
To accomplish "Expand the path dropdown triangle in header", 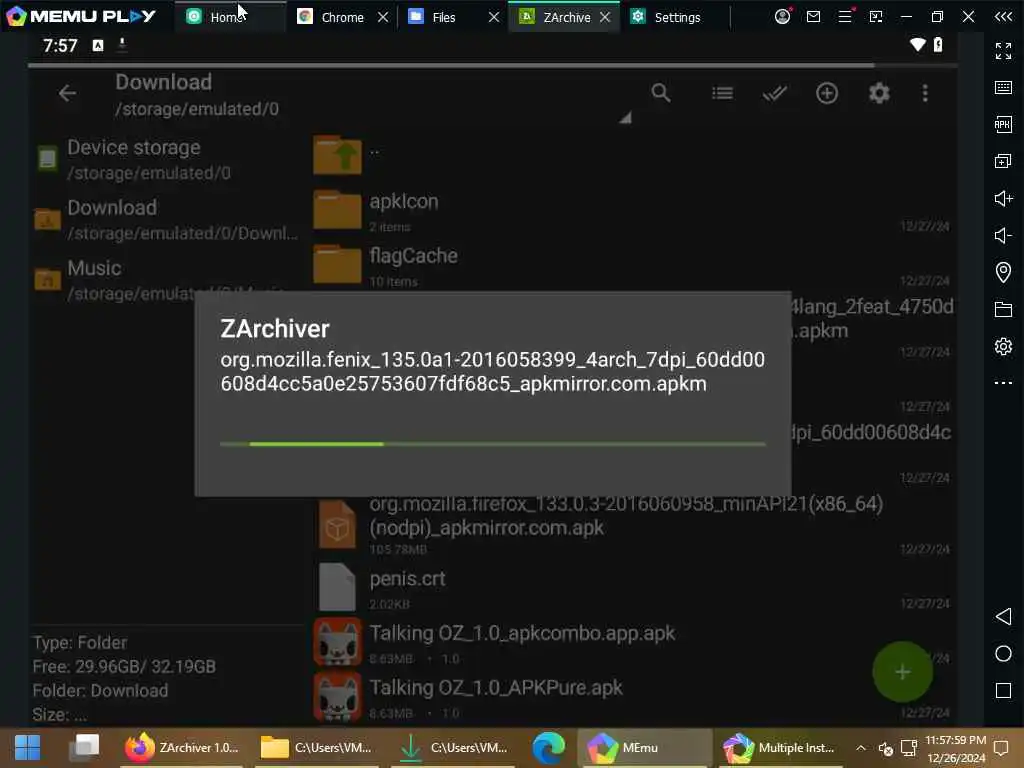I will (626, 118).
